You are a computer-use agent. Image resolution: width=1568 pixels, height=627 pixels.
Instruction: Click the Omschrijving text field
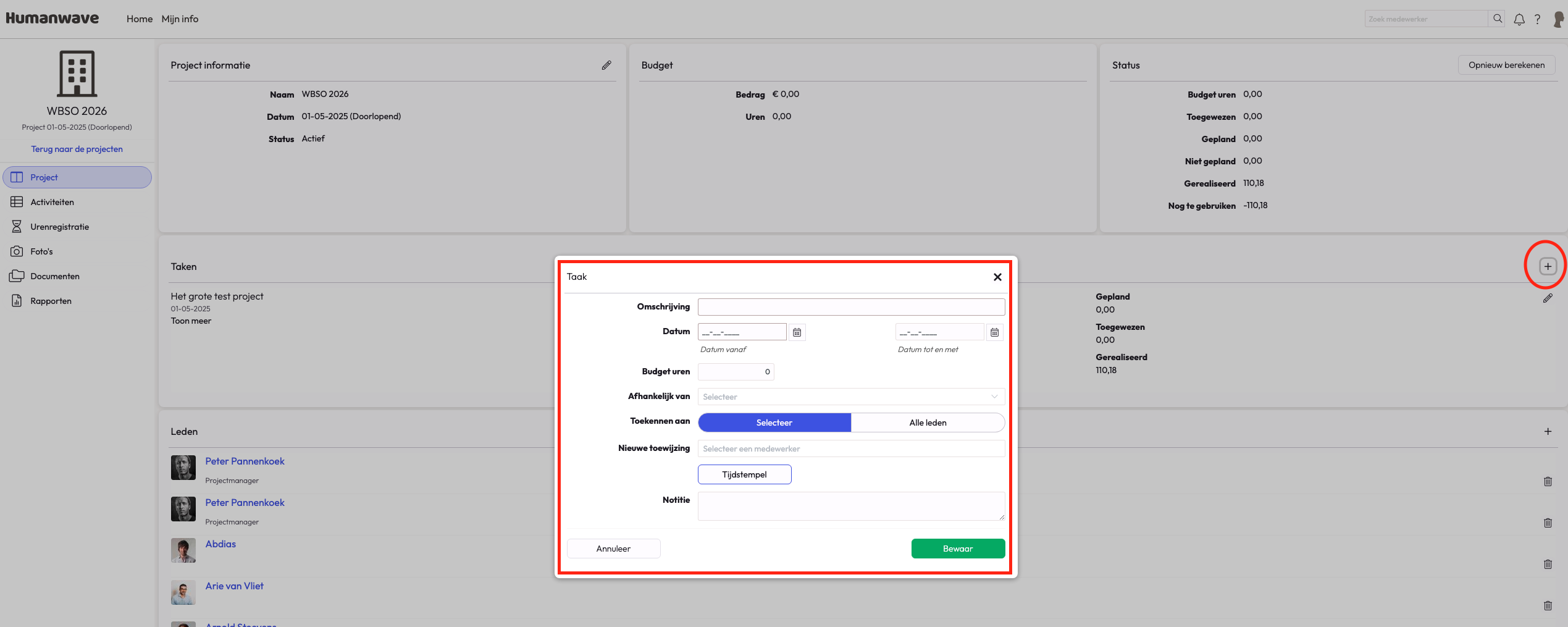pyautogui.click(x=850, y=307)
